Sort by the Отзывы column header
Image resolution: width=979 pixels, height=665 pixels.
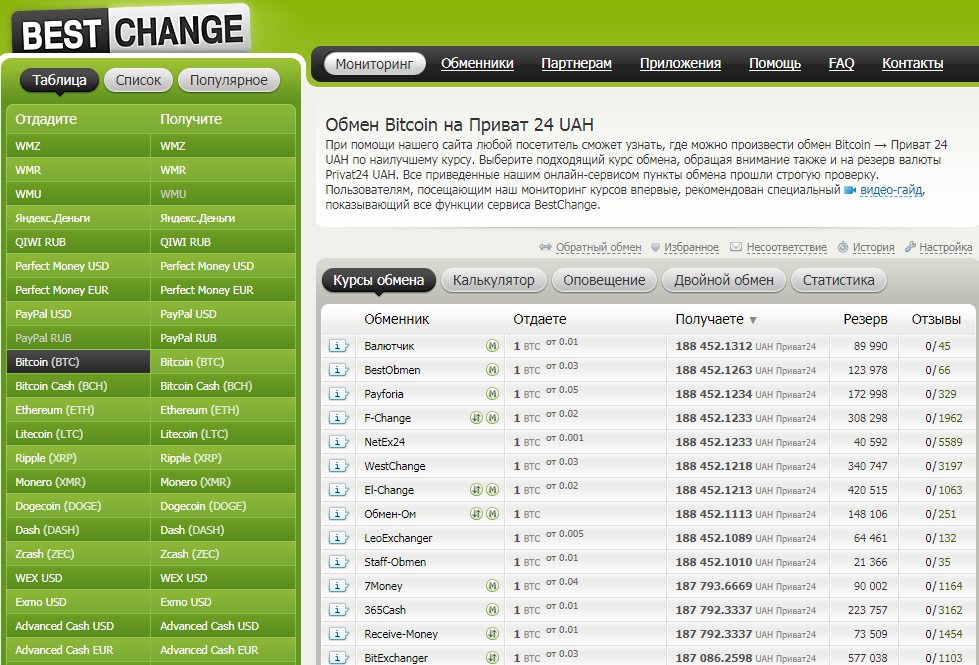point(936,319)
